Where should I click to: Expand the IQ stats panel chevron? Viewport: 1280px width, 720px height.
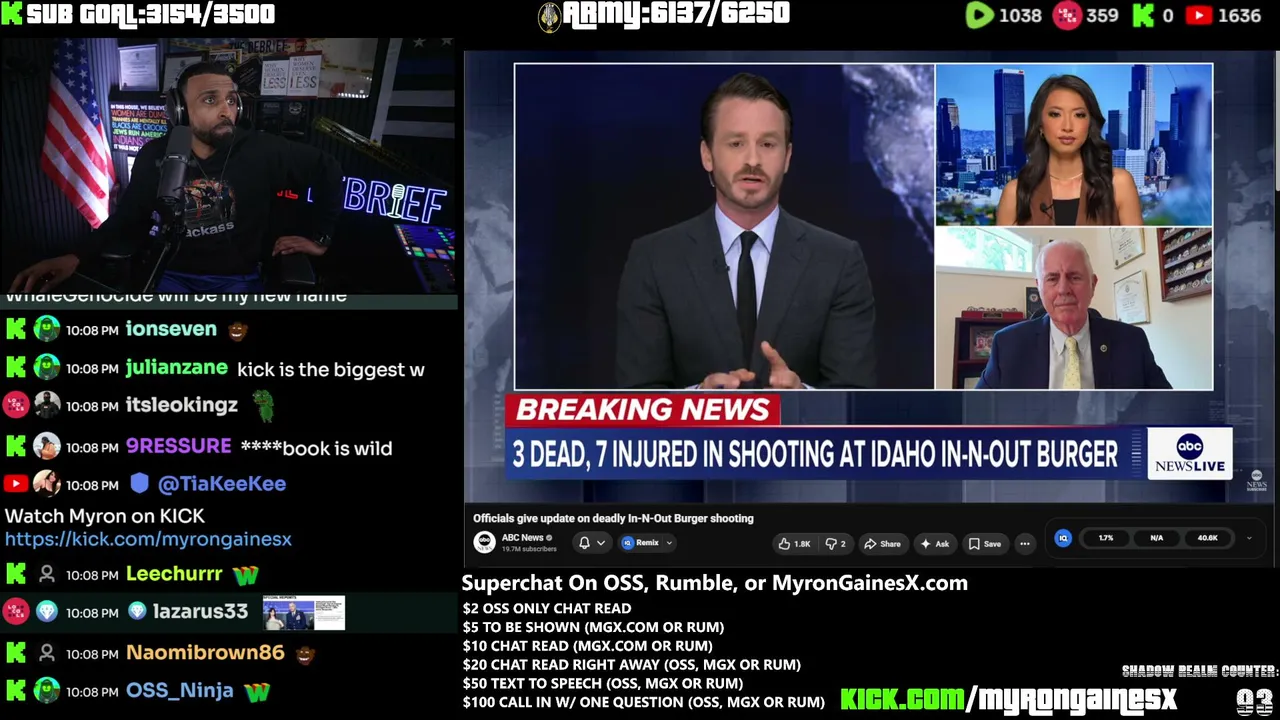click(x=1249, y=538)
